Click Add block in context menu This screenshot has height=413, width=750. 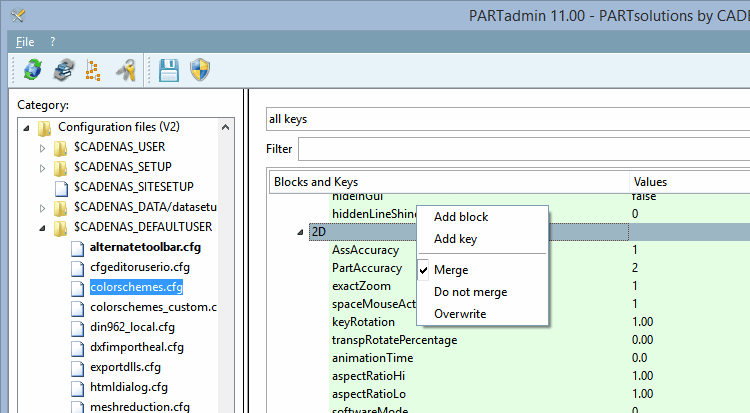point(461,217)
